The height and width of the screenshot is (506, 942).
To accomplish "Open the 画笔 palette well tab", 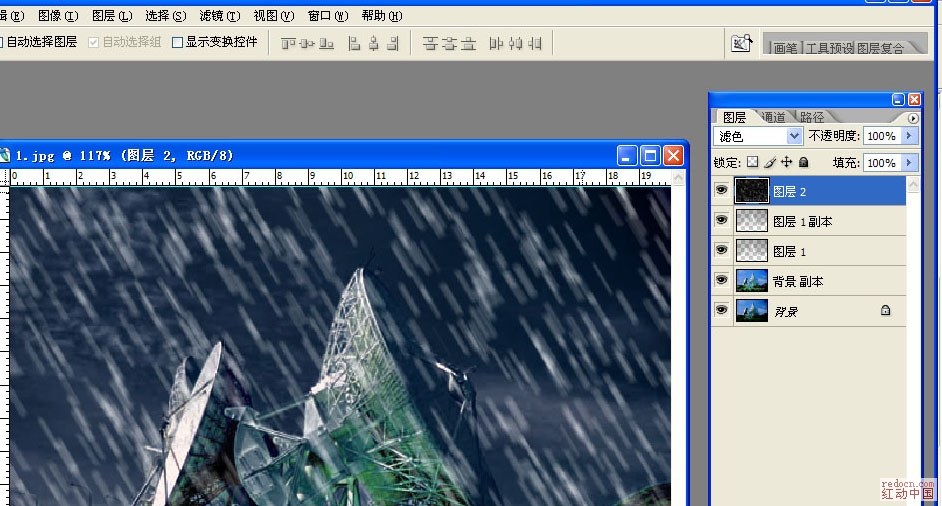I will click(x=785, y=48).
